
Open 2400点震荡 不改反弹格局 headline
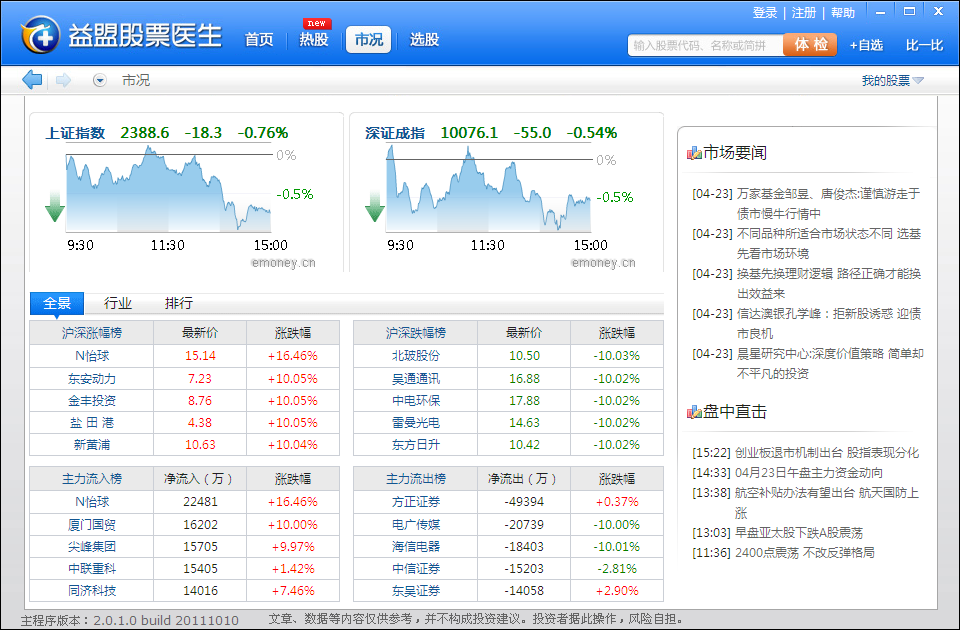tap(804, 553)
